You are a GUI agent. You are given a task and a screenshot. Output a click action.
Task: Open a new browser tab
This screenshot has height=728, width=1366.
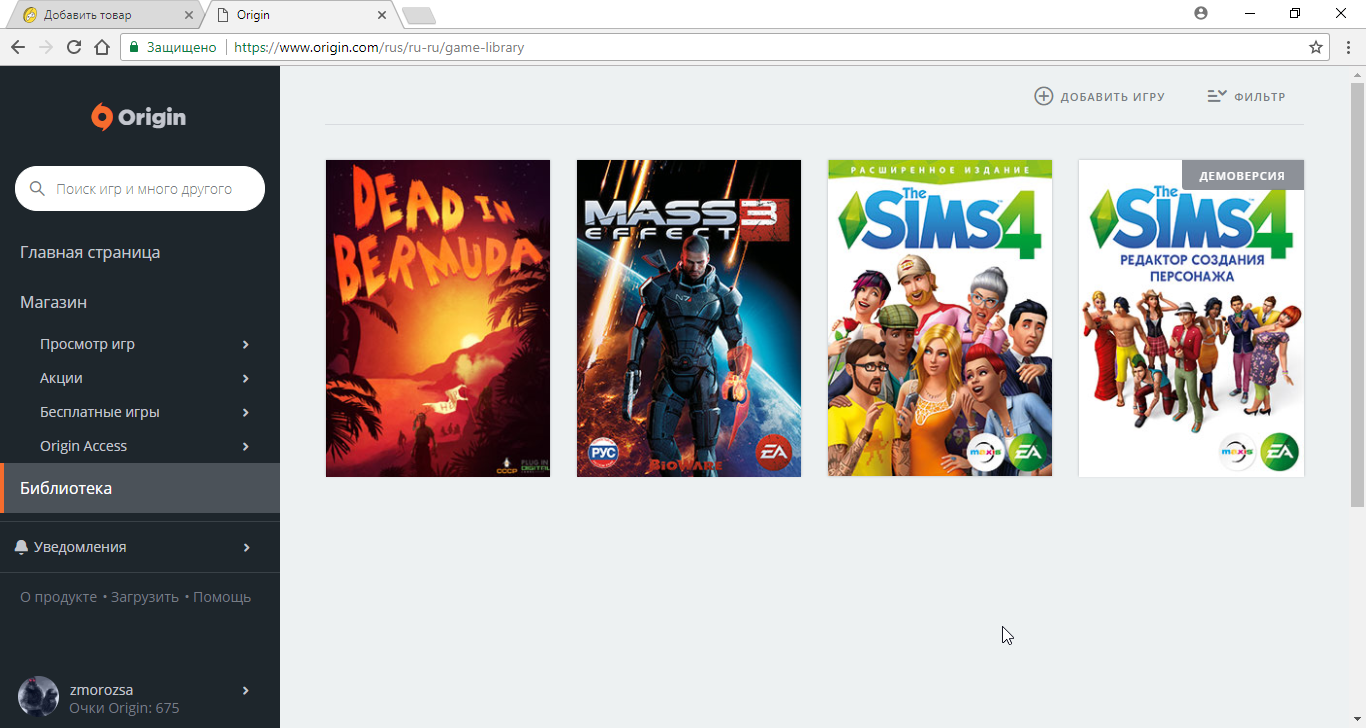click(x=418, y=15)
